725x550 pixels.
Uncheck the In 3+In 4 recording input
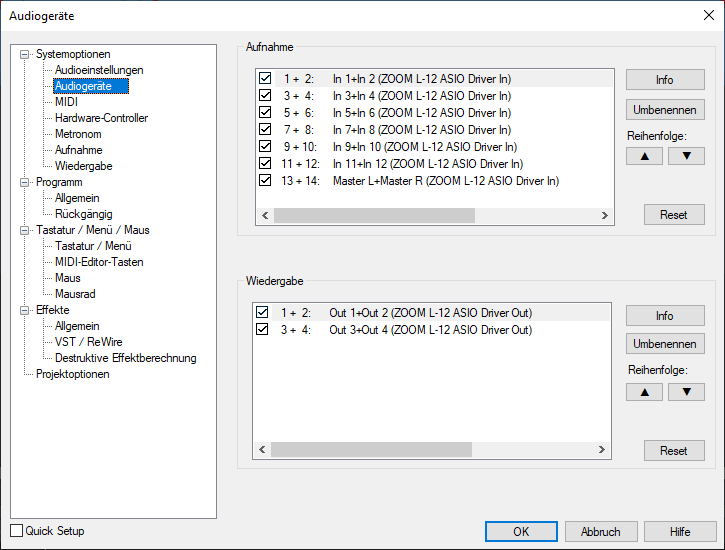pos(265,95)
